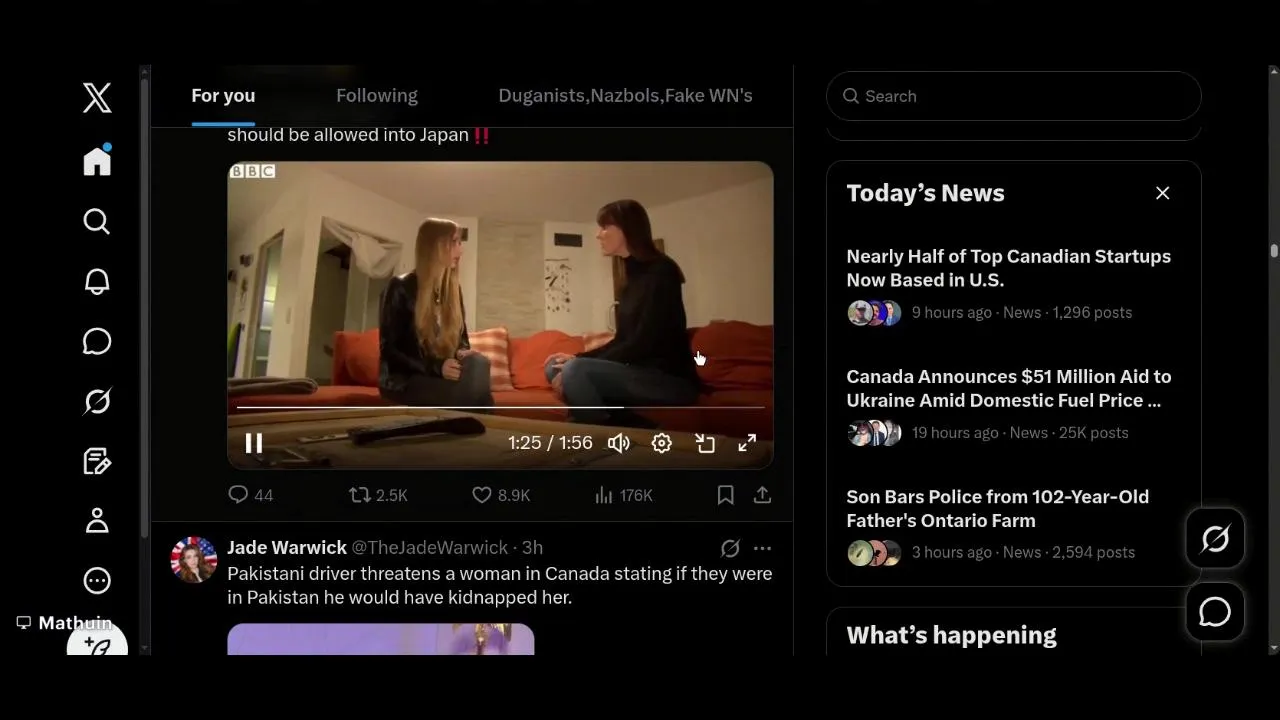Close the Today's News panel

(x=1162, y=193)
